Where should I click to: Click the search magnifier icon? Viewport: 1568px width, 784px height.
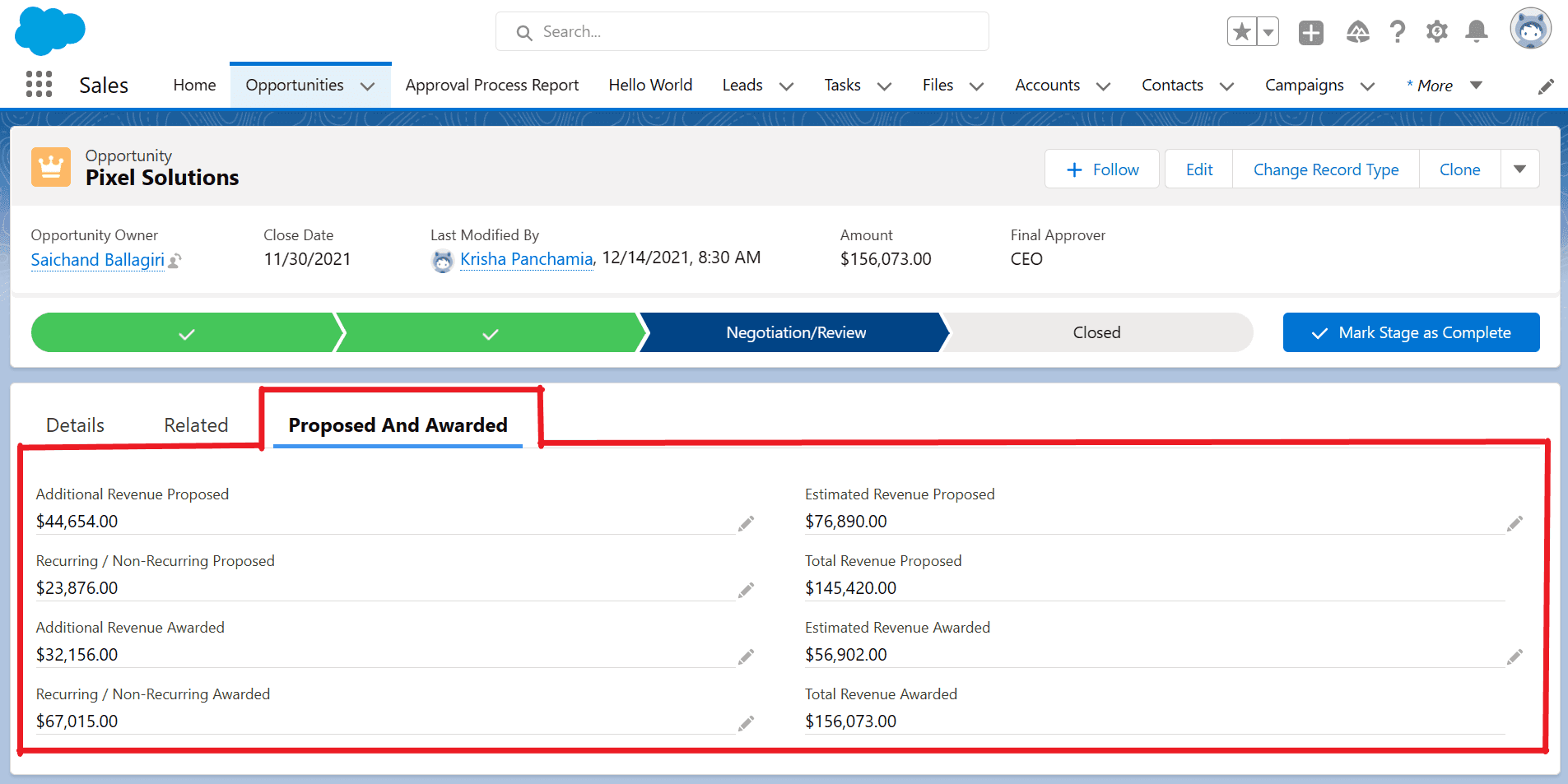pos(523,33)
